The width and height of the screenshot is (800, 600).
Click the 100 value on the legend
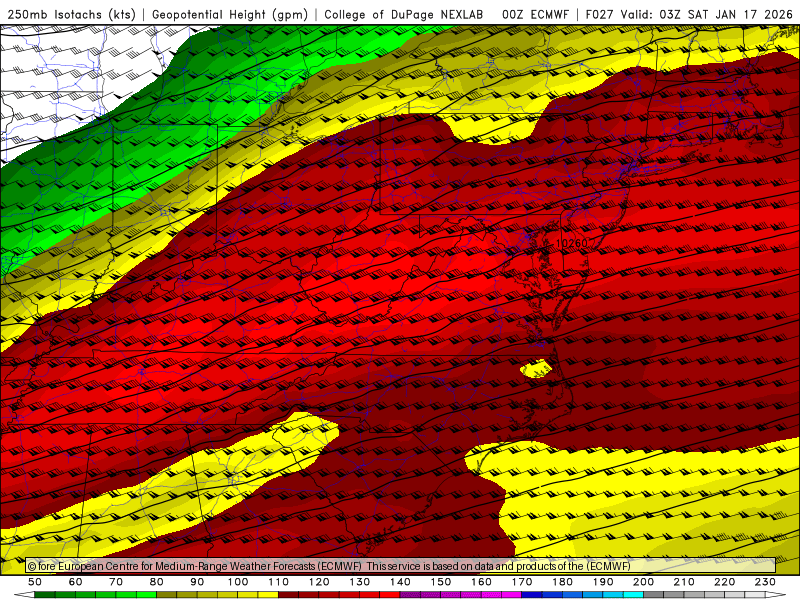[238, 582]
